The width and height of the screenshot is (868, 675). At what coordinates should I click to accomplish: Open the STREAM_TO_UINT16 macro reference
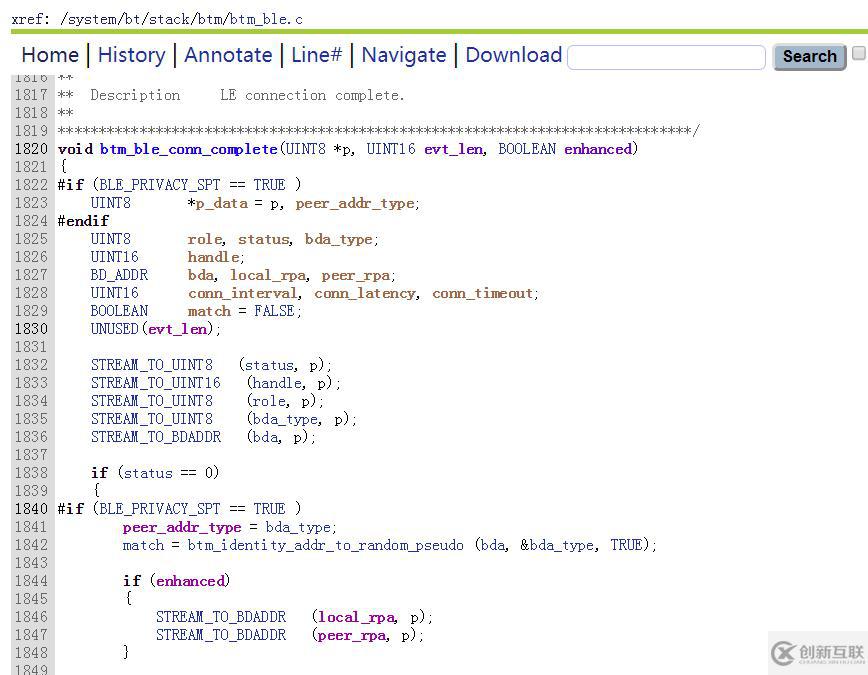[156, 383]
